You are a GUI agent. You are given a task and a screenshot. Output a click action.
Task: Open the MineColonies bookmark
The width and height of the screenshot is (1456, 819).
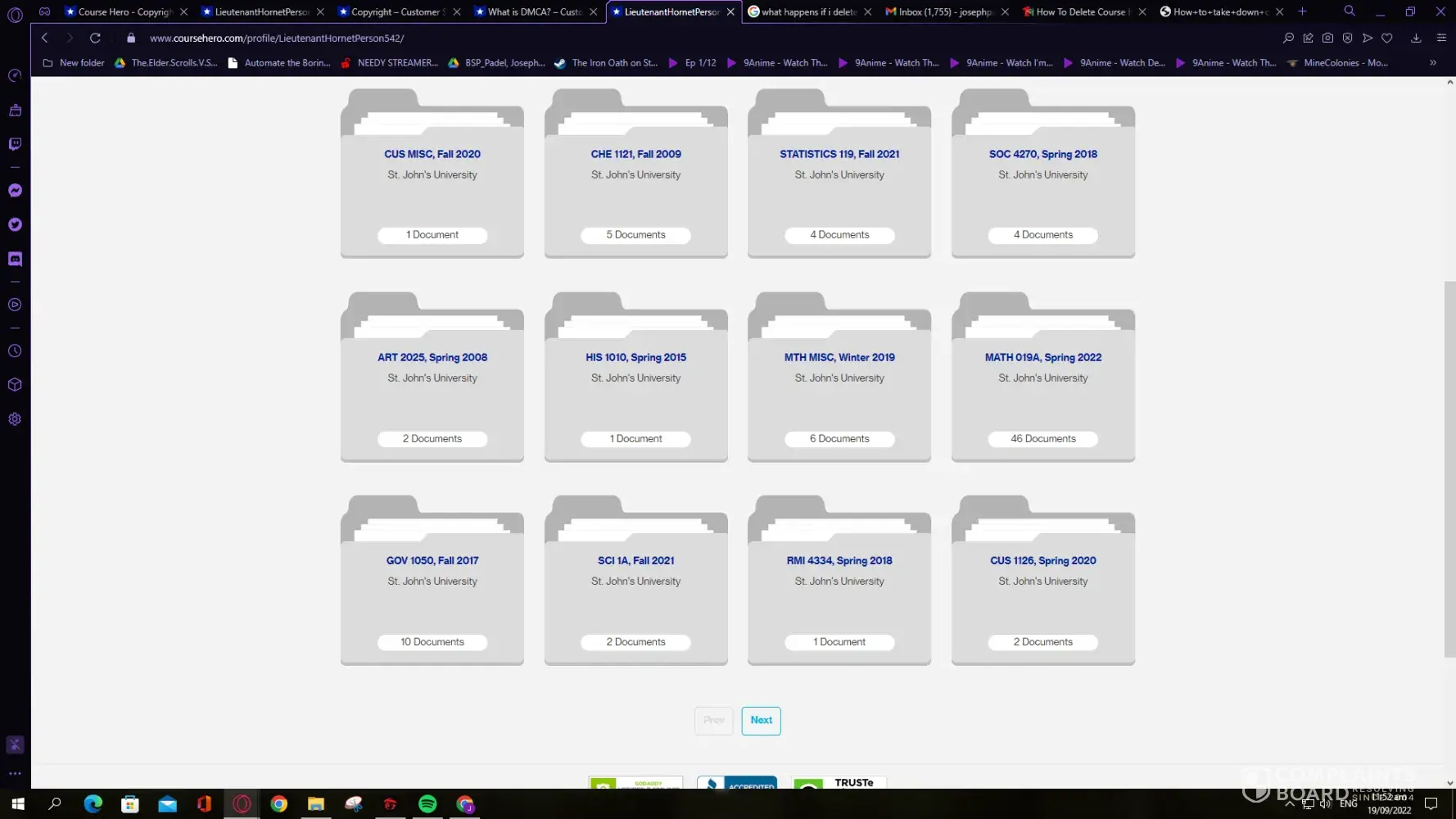[1336, 62]
